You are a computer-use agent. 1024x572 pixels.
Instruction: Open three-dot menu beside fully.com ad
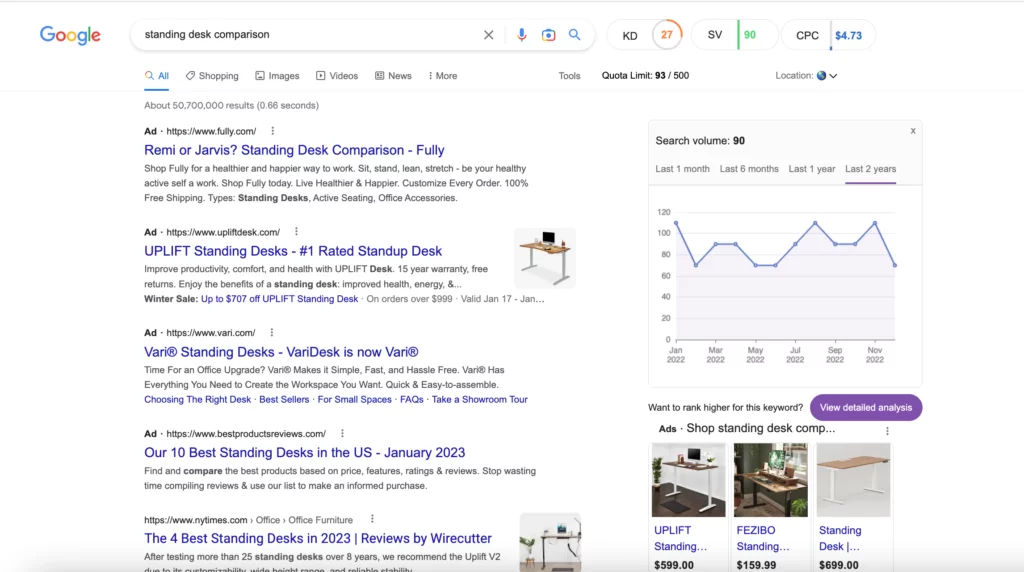click(272, 131)
